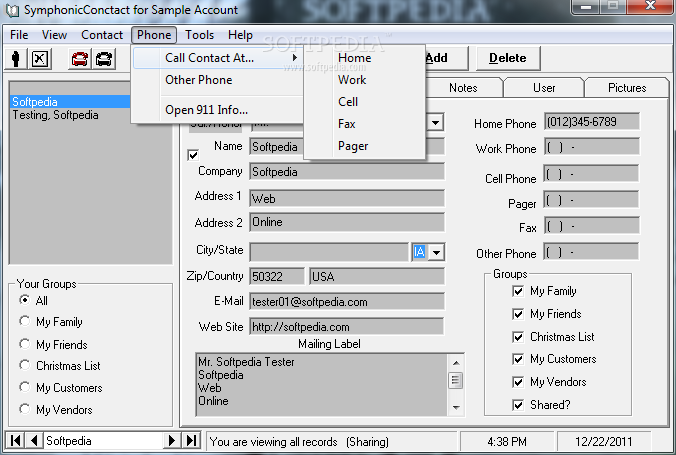Select My Vendors radio in Your Groups

point(25,408)
